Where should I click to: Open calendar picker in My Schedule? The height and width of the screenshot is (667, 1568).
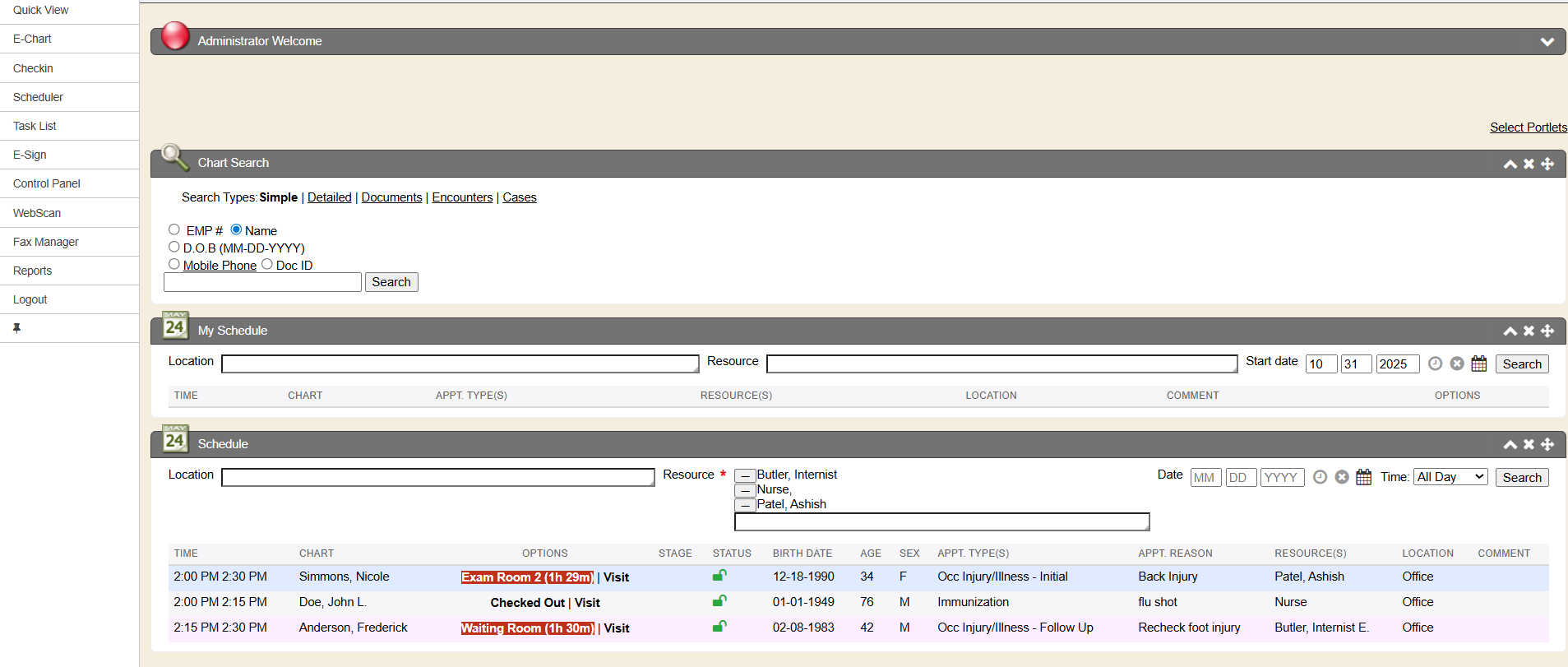click(x=1478, y=364)
